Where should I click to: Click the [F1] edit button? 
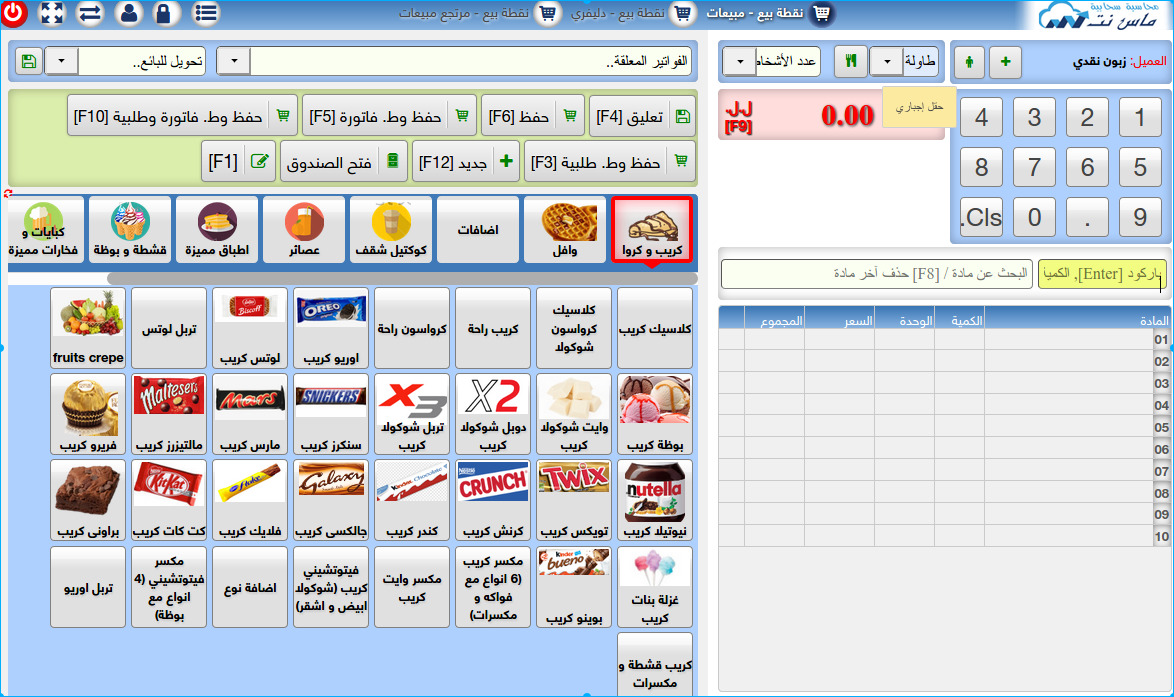[238, 162]
